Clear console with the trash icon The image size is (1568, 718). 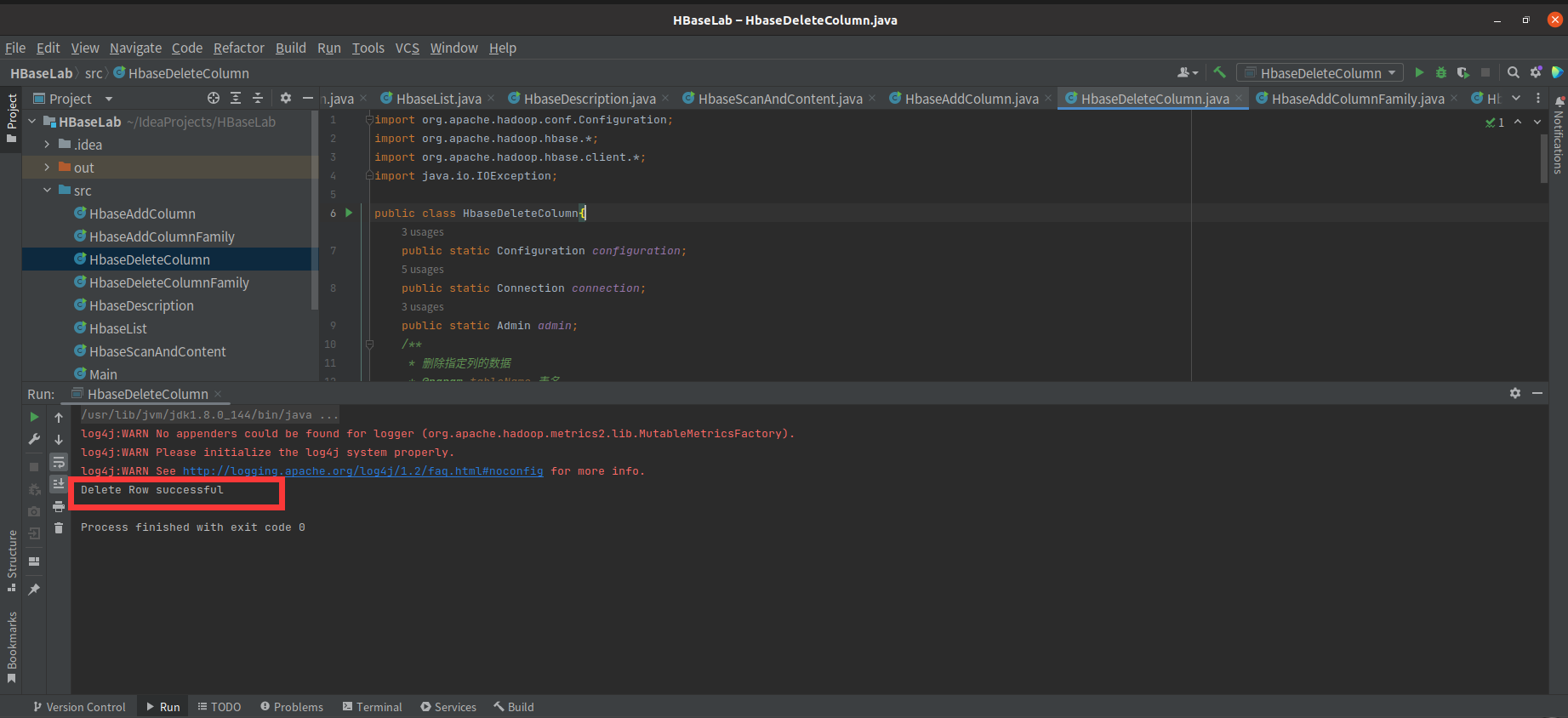coord(59,528)
